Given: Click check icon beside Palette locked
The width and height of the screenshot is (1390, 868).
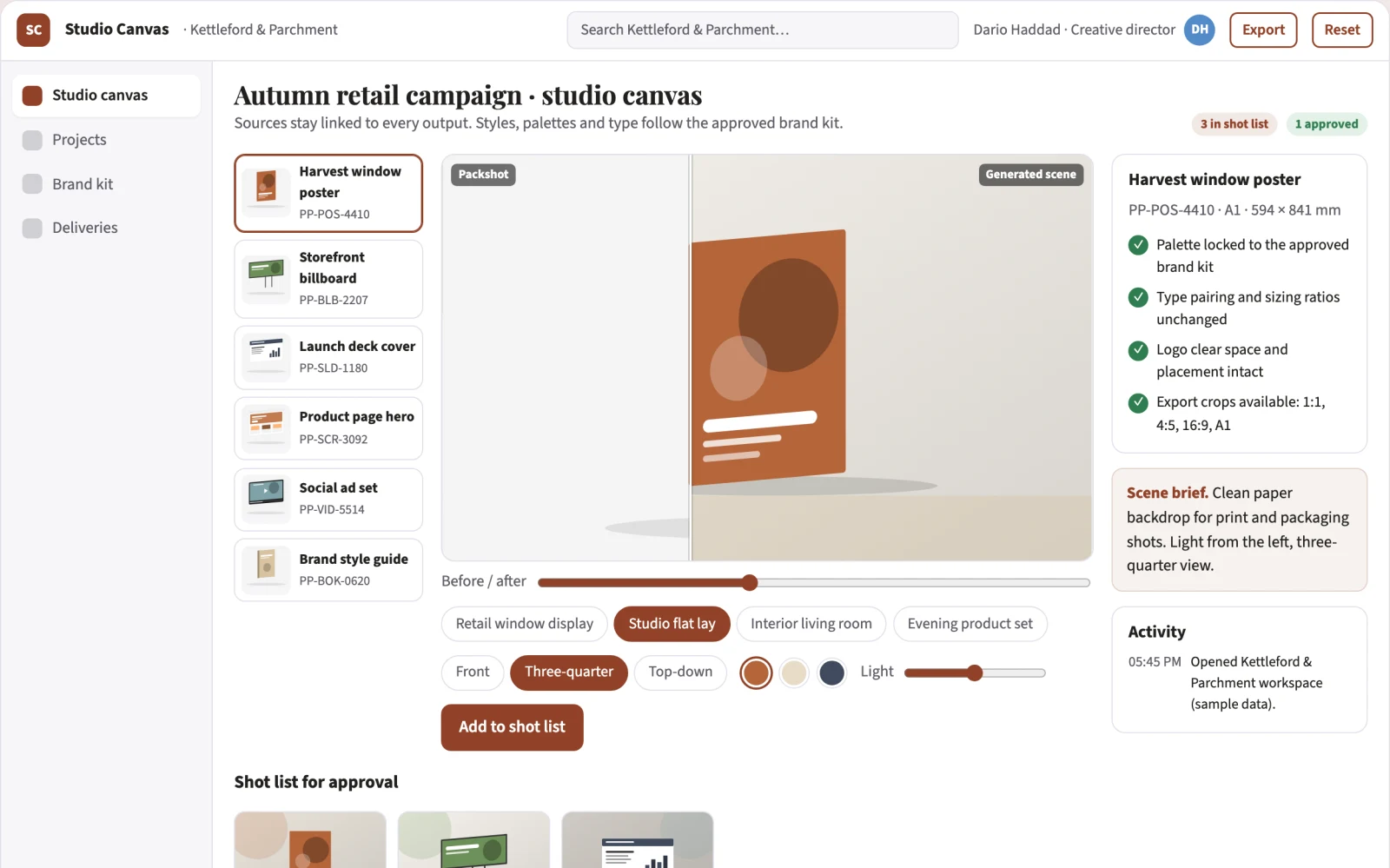Looking at the screenshot, I should (x=1138, y=245).
